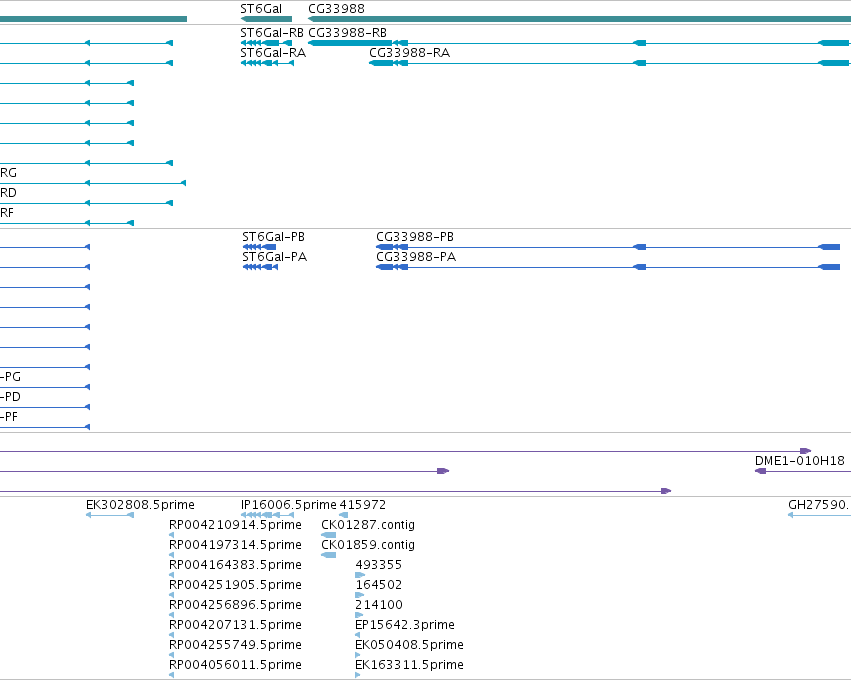The height and width of the screenshot is (680, 851).
Task: Select the CG33988-RA transcript label
Action: pos(409,53)
